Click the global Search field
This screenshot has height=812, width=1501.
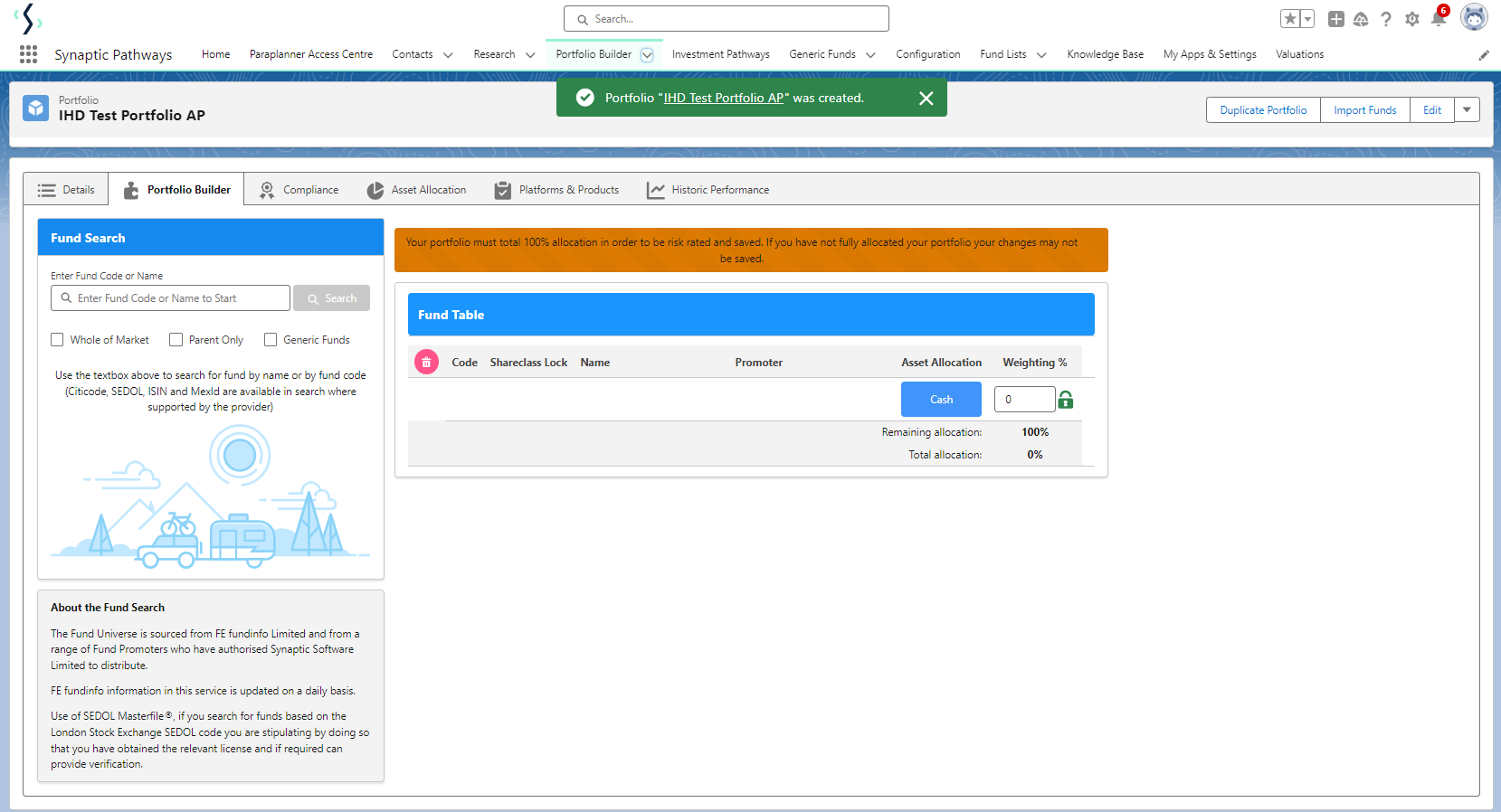click(727, 19)
